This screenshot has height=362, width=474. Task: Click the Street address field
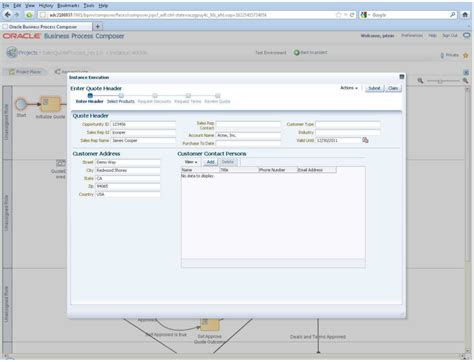(128, 162)
